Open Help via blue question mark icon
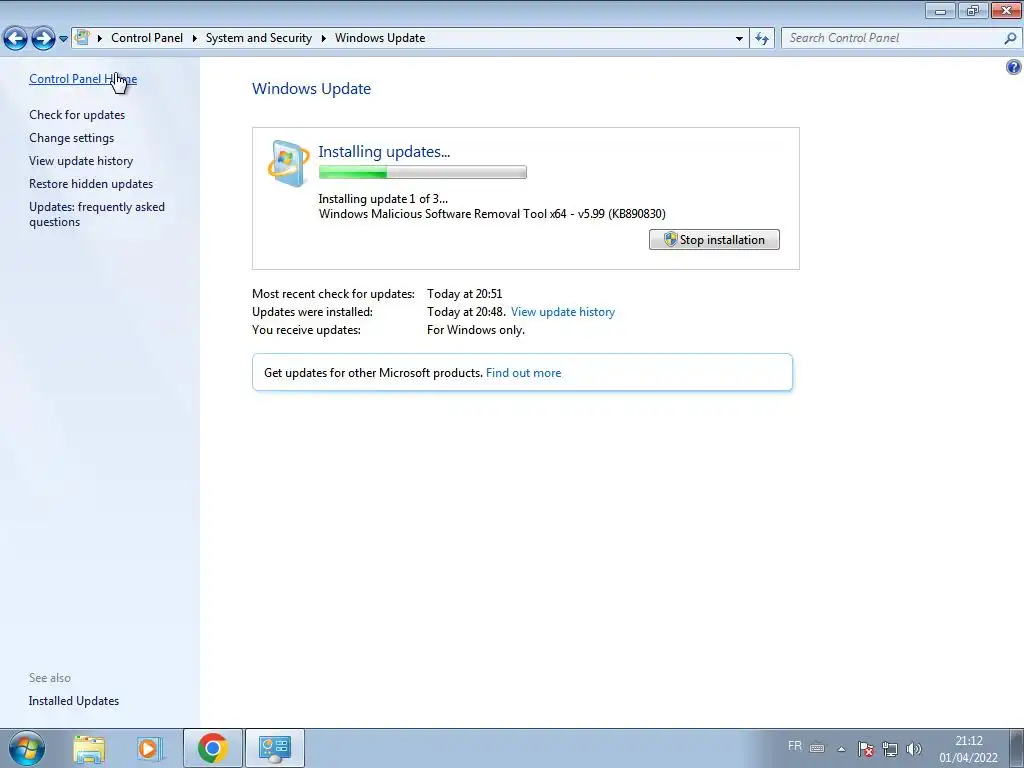 (x=1014, y=67)
